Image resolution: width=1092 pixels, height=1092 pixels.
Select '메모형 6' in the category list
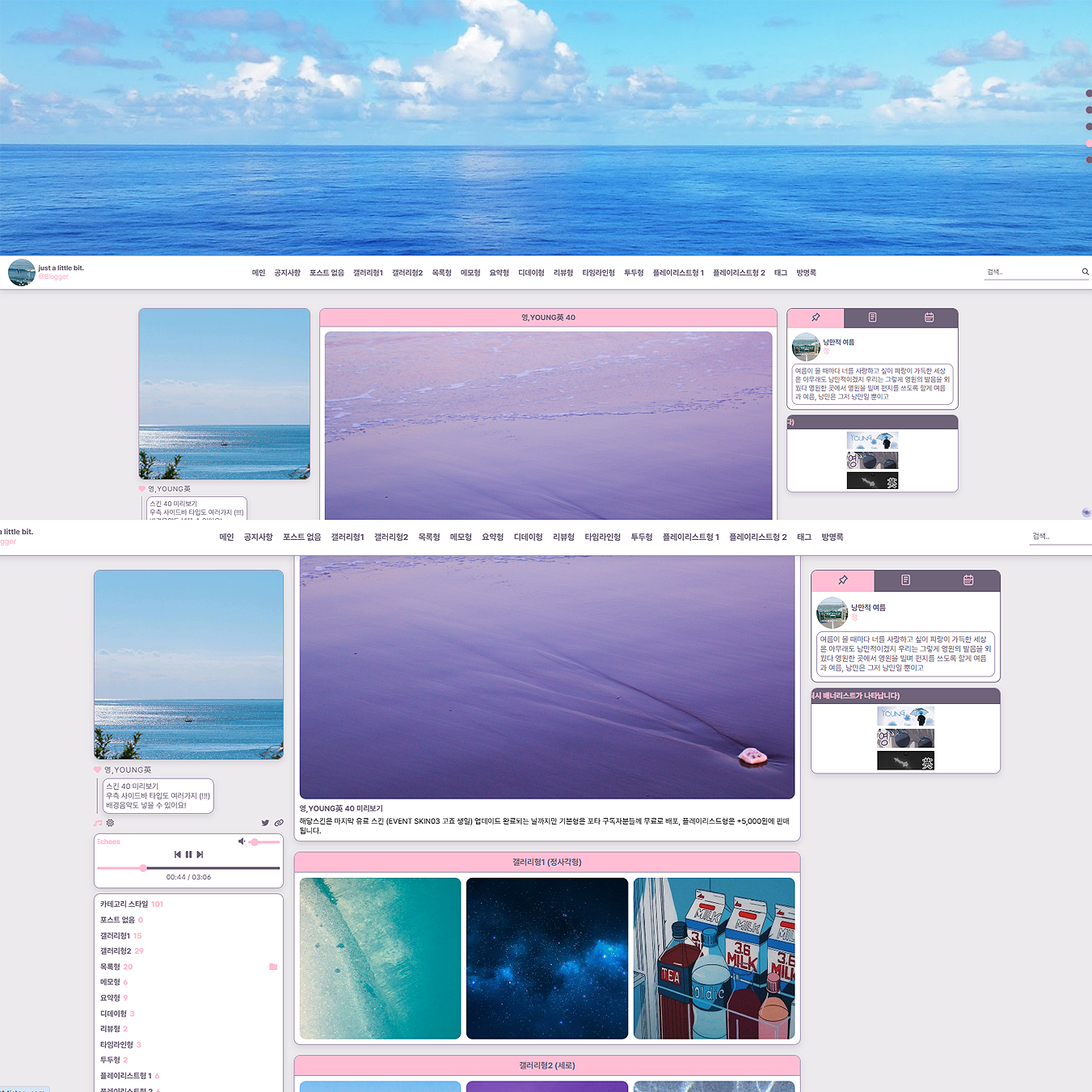pyautogui.click(x=114, y=982)
